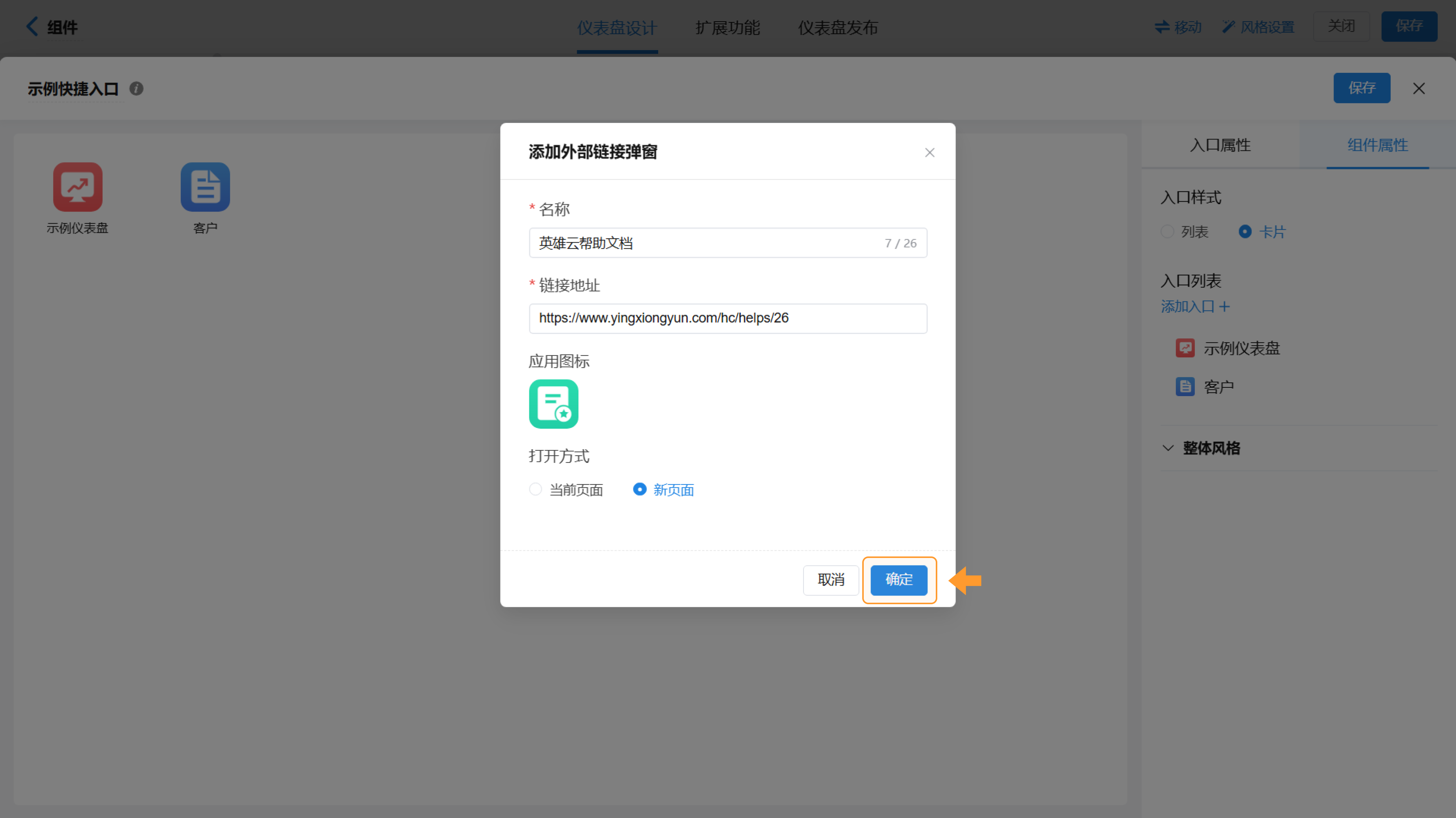
Task: Switch to 扩展功能 tab
Action: pyautogui.click(x=728, y=28)
